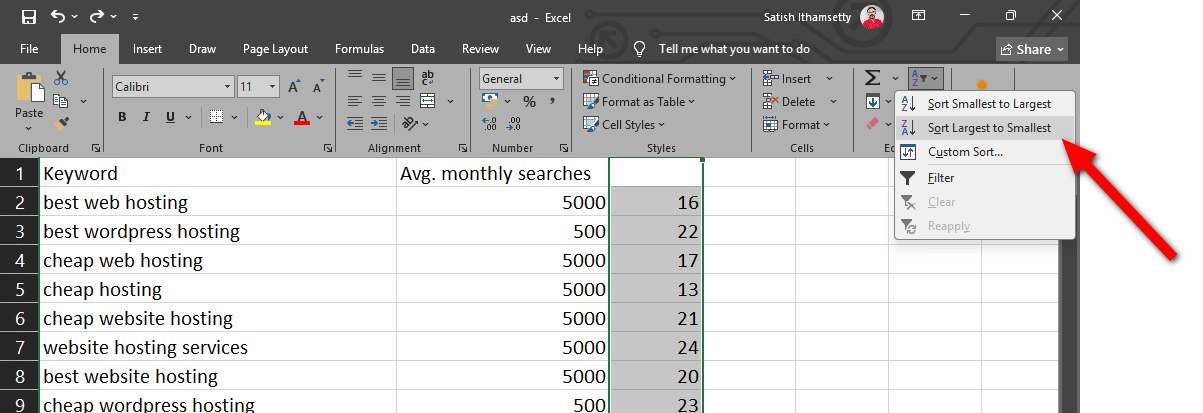Increase the cell indent
Image resolution: width=1203 pixels, height=413 pixels.
[379, 124]
